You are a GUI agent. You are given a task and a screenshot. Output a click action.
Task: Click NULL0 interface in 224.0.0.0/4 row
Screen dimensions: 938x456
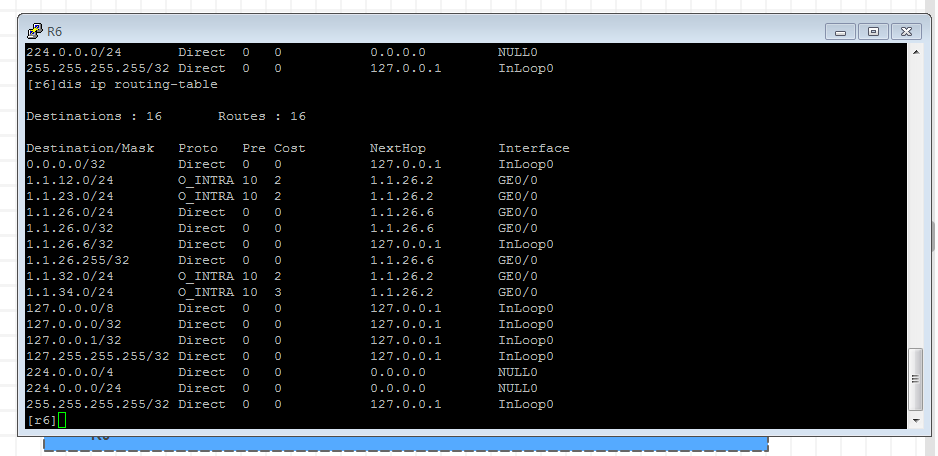click(518, 372)
